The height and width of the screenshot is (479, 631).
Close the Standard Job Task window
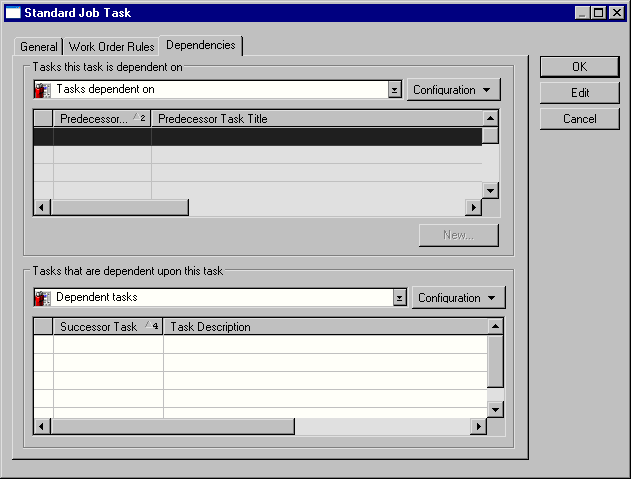click(x=617, y=13)
